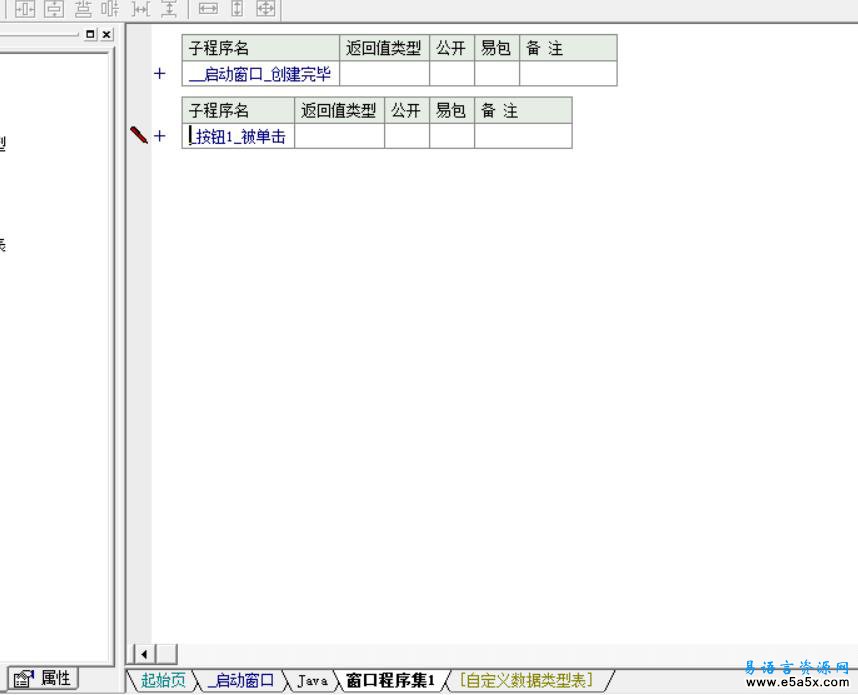Click the _按钮1_被单击 subroutine name cell
Viewport: 858px width, 695px height.
pyautogui.click(x=238, y=136)
